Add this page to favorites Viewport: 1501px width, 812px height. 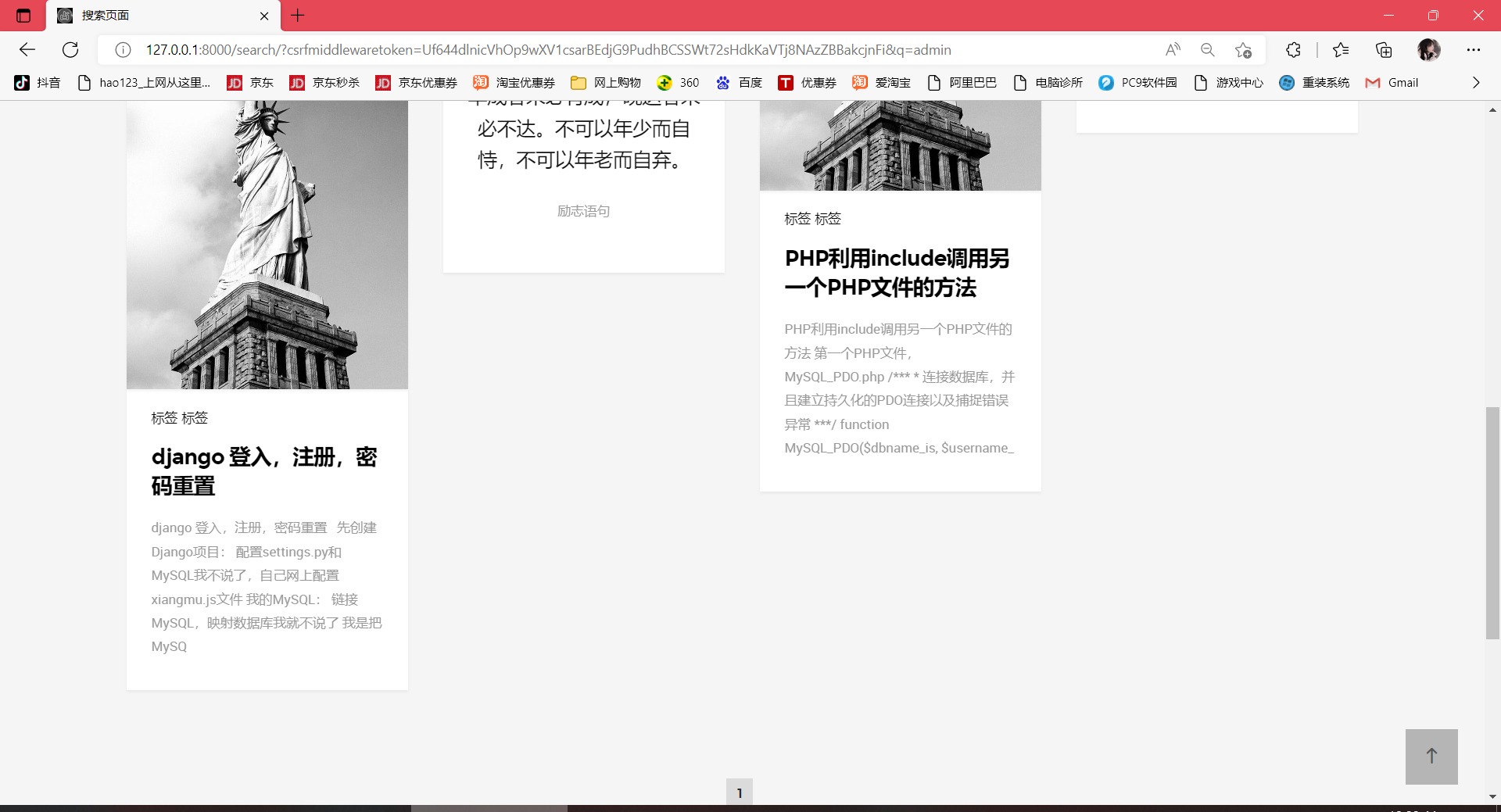[1243, 50]
